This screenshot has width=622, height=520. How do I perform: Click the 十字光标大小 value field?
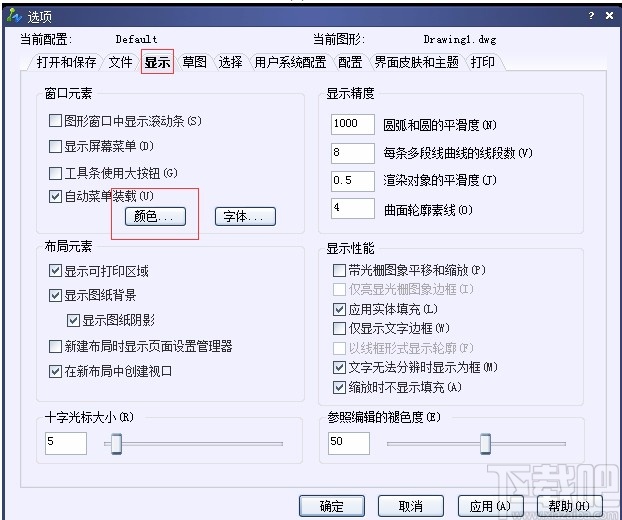(66, 443)
